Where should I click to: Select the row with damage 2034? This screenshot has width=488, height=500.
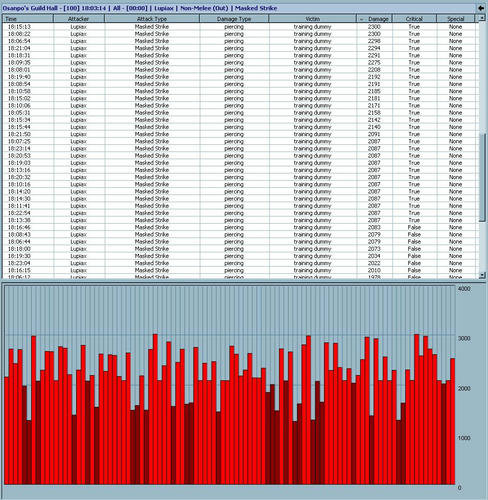[x=240, y=256]
